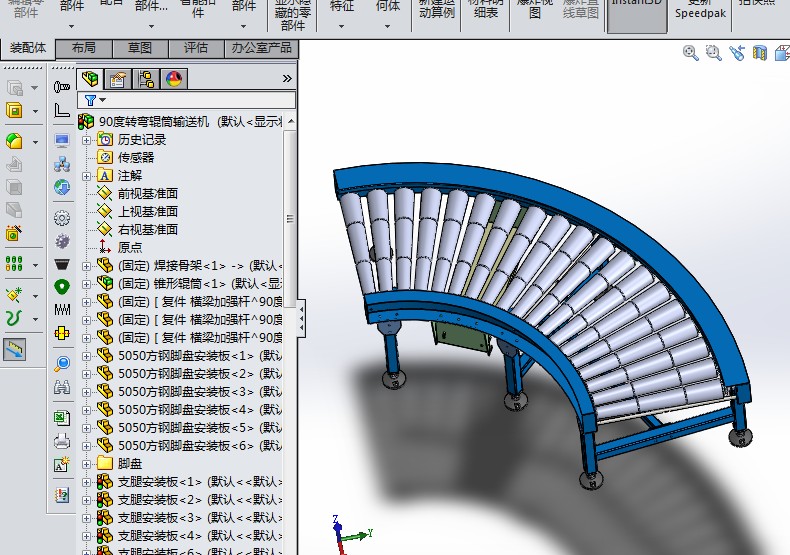This screenshot has height=555, width=790.
Task: Open dropdown arrow beside the linear pattern icon
Action: 35,264
